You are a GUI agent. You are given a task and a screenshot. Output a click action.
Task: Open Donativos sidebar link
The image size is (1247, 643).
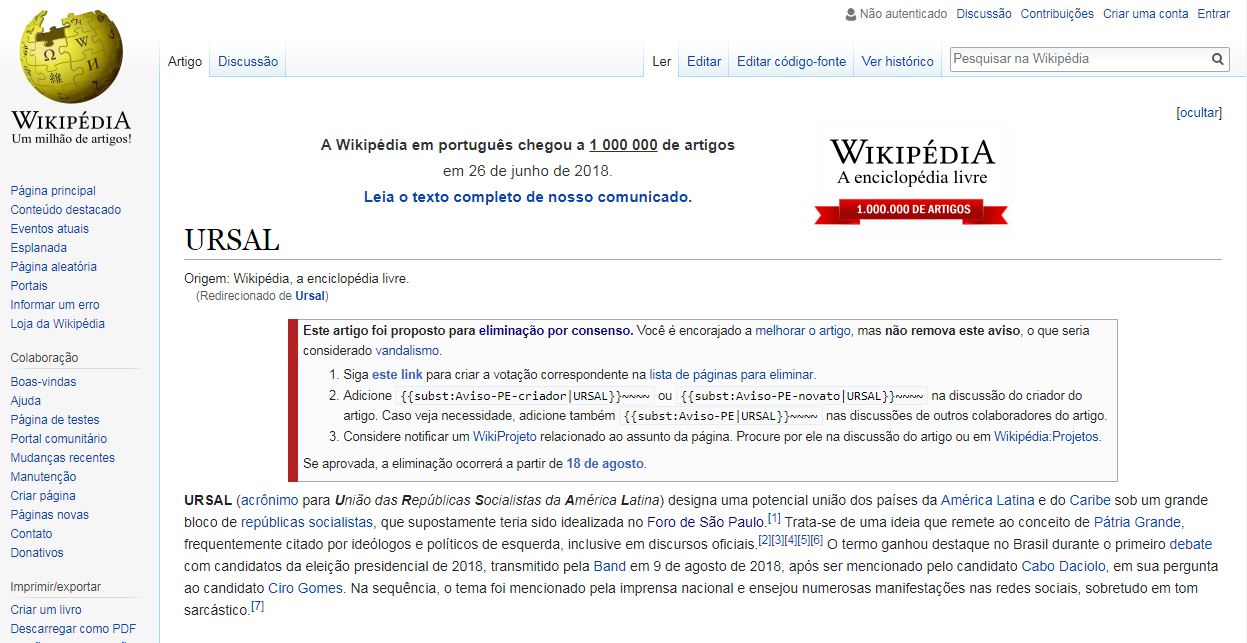pyautogui.click(x=37, y=552)
